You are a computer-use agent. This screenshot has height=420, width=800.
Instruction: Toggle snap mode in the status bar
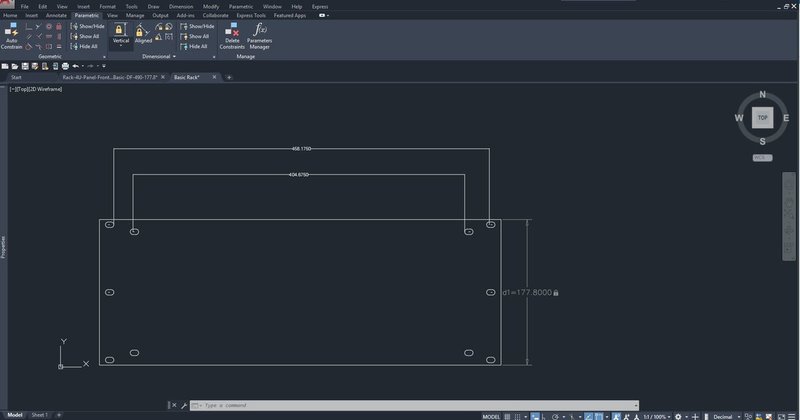[x=517, y=416]
